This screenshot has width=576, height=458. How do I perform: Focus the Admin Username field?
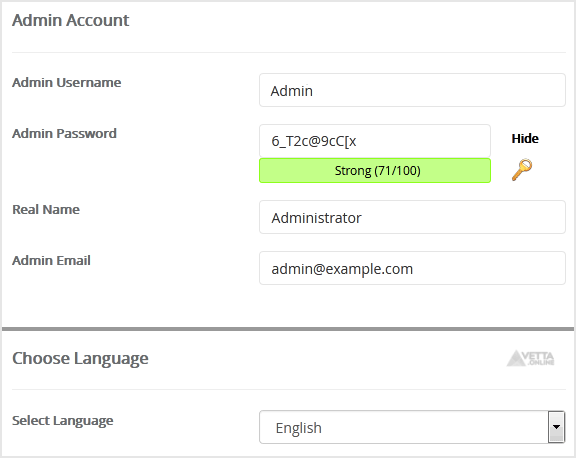point(412,90)
